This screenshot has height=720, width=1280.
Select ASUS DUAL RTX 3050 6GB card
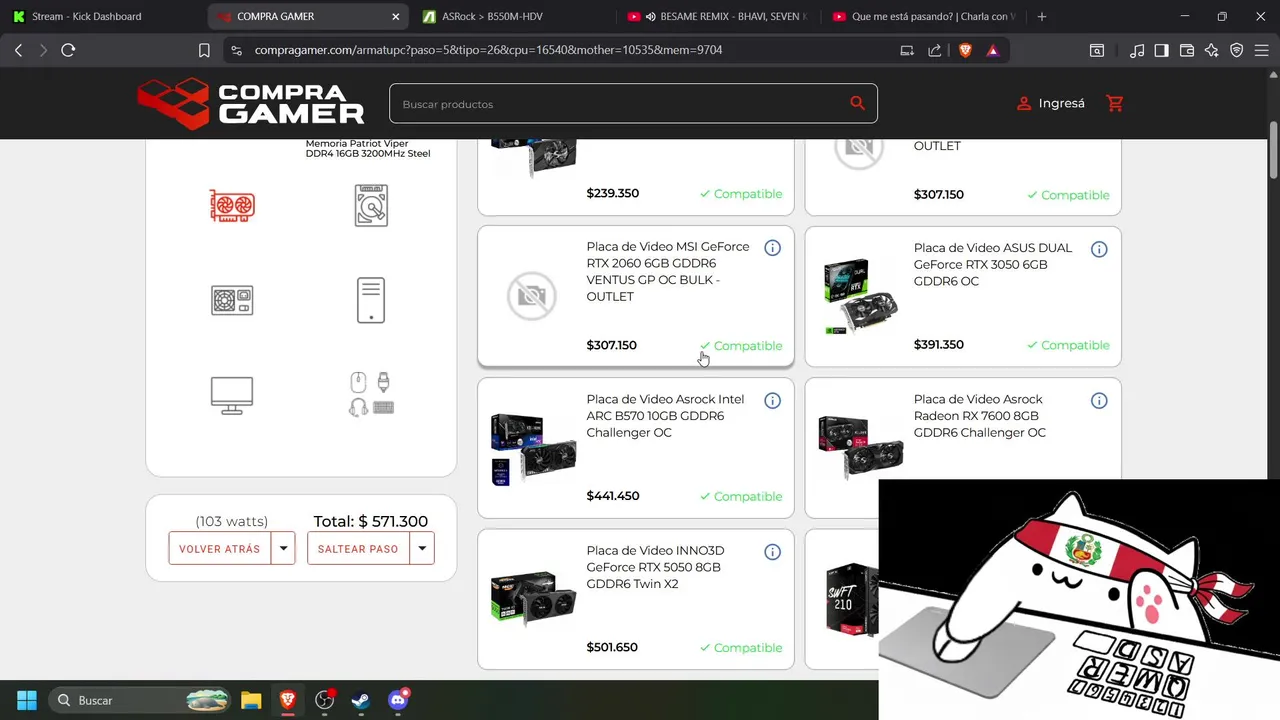click(x=963, y=296)
